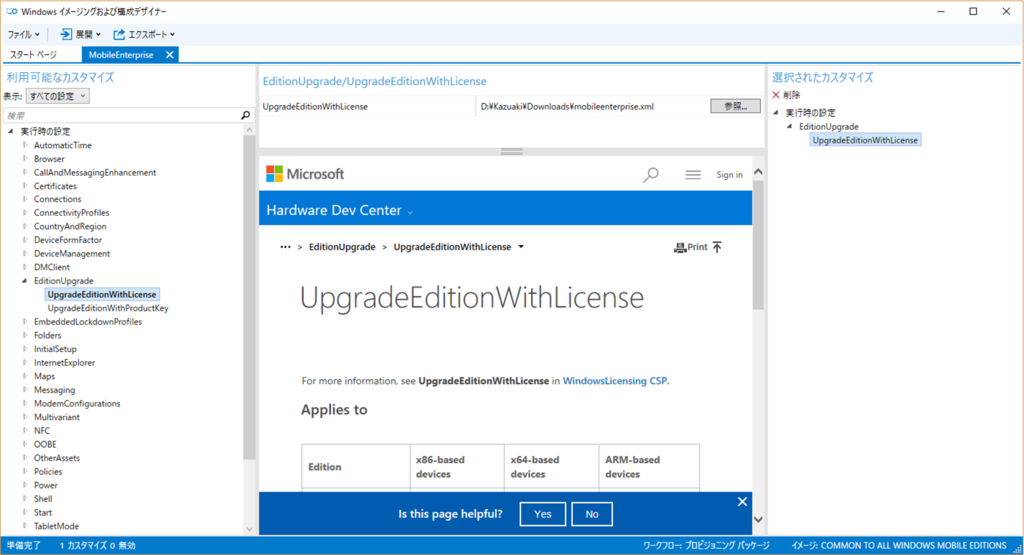This screenshot has width=1024, height=555.
Task: Expand the DeviceManagement node
Action: (25, 253)
